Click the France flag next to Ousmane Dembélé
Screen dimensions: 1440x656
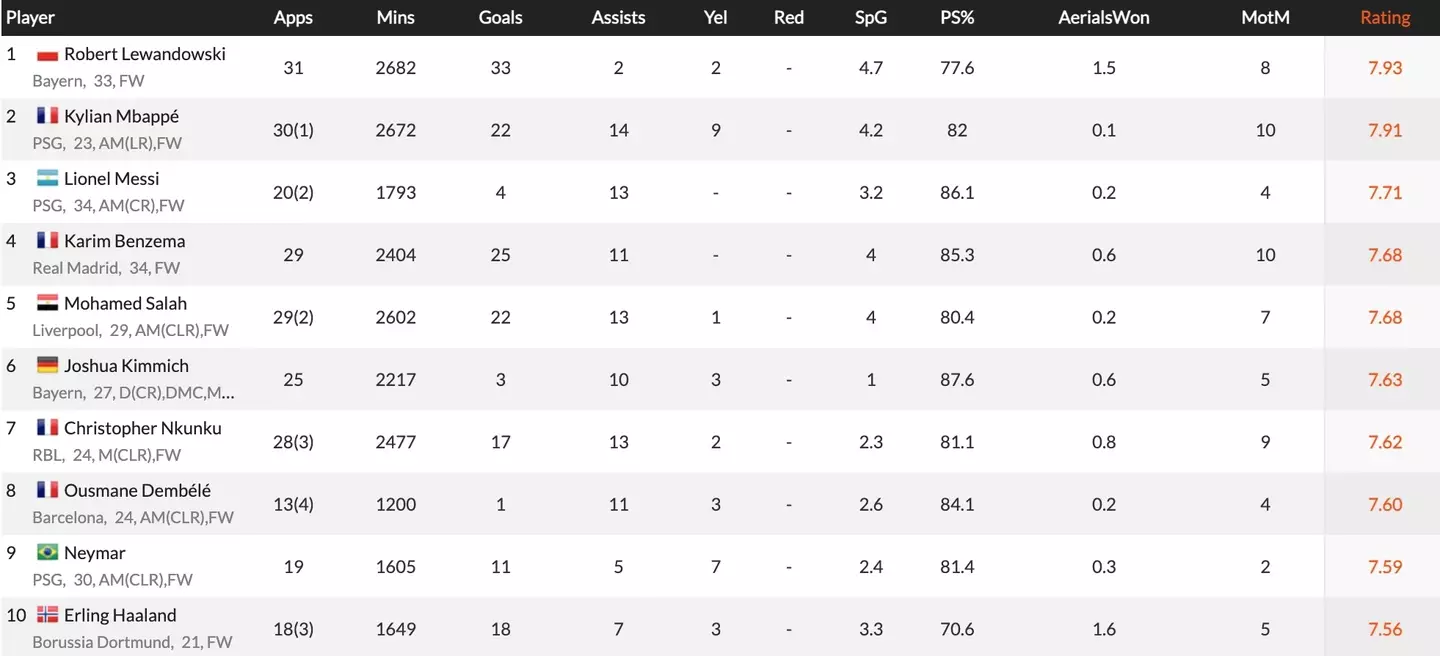47,491
